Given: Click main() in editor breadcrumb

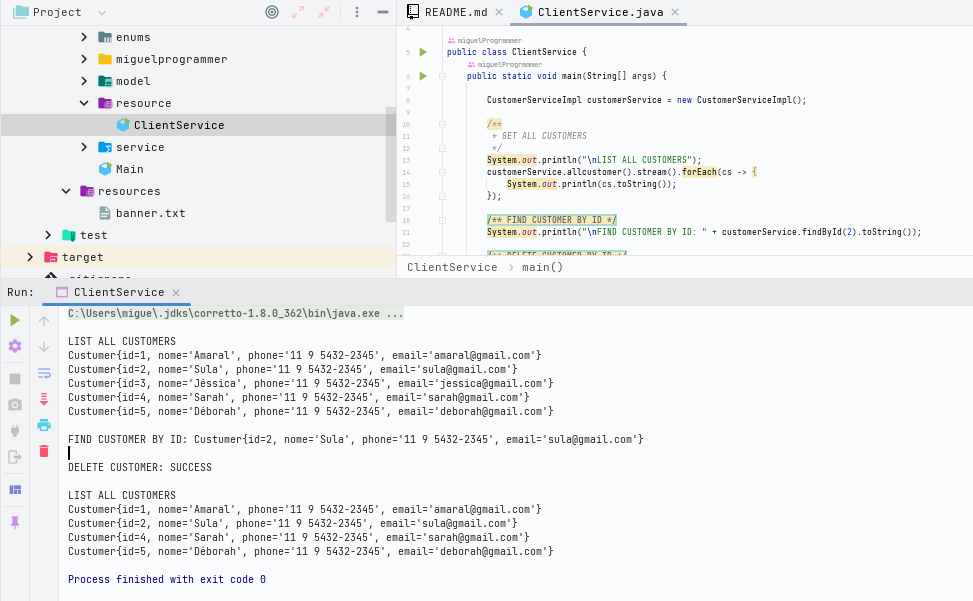Looking at the screenshot, I should 542,267.
